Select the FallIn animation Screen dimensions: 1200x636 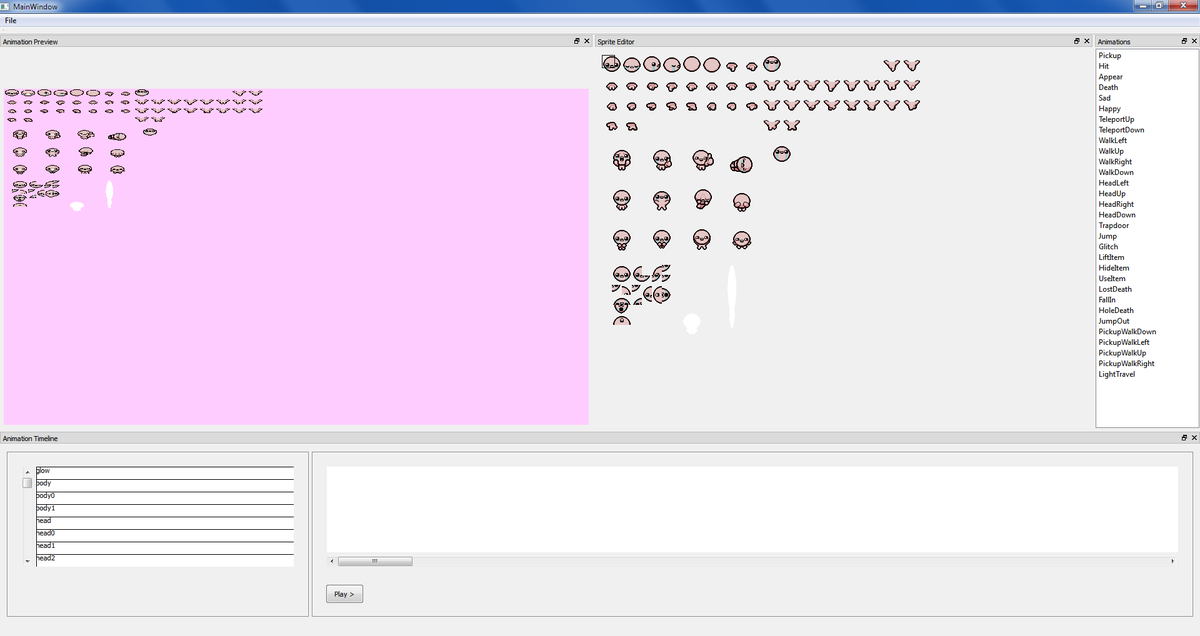coord(1146,300)
